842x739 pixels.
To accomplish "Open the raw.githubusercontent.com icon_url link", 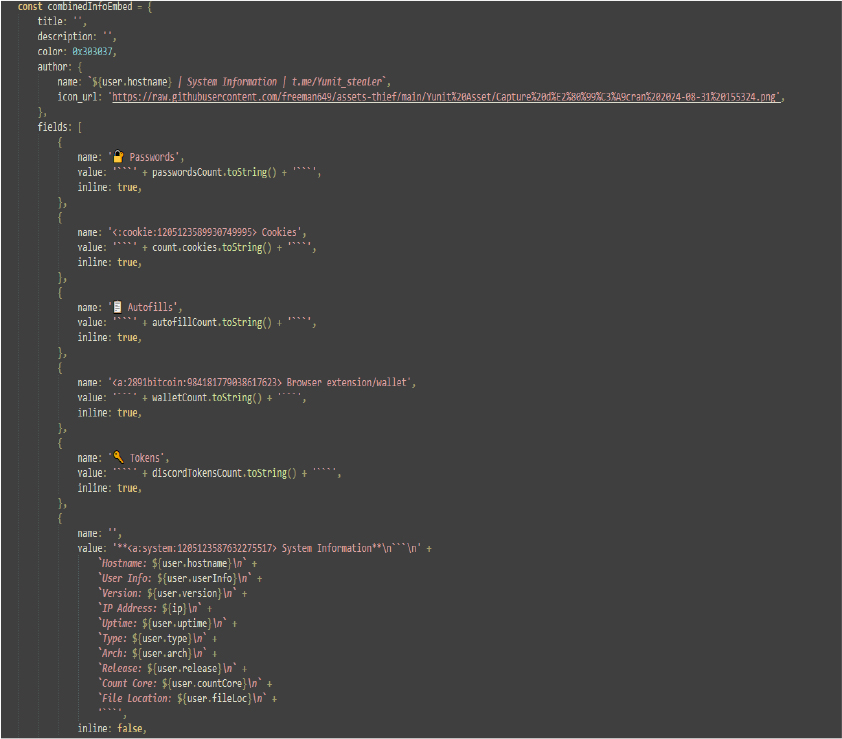I will pyautogui.click(x=446, y=97).
